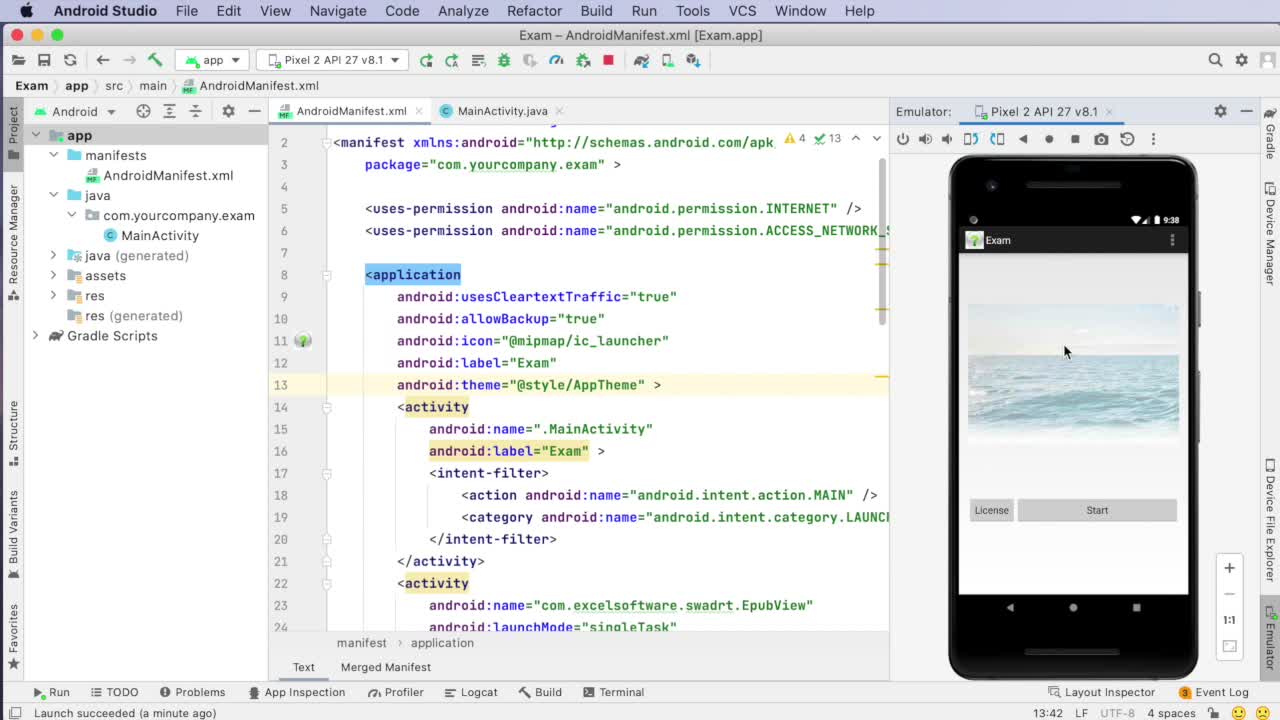Click the Make Project hammer icon
1280x720 pixels.
pyautogui.click(x=155, y=60)
